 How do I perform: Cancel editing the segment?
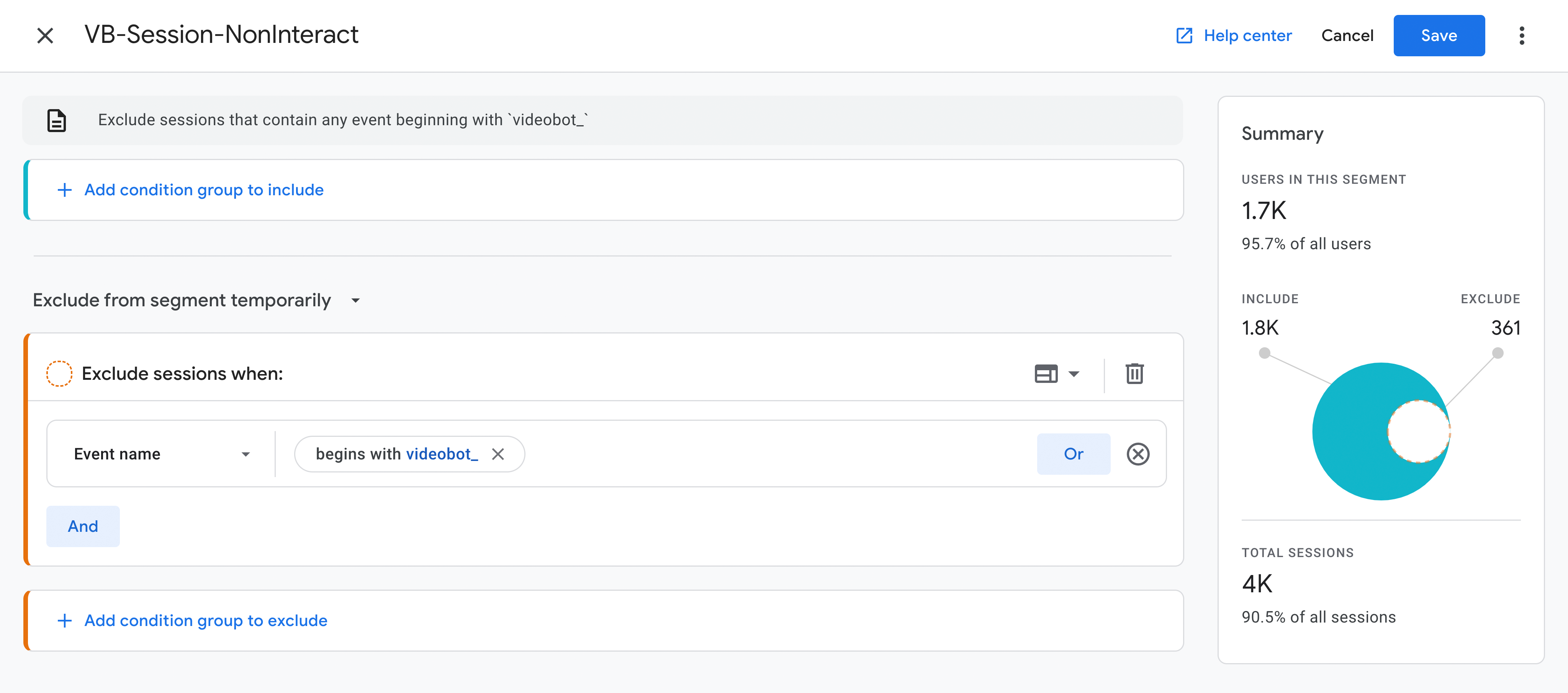[x=1347, y=35]
